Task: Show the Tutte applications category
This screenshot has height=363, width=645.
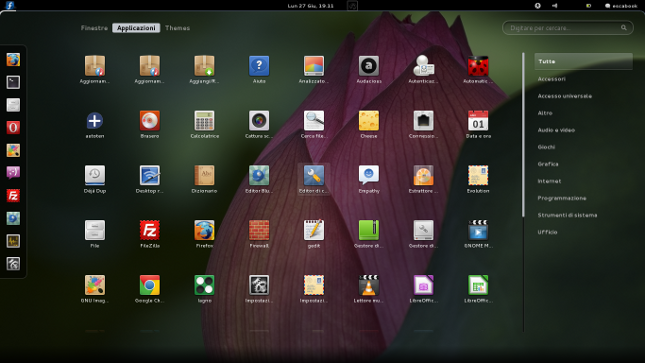Action: click(583, 61)
